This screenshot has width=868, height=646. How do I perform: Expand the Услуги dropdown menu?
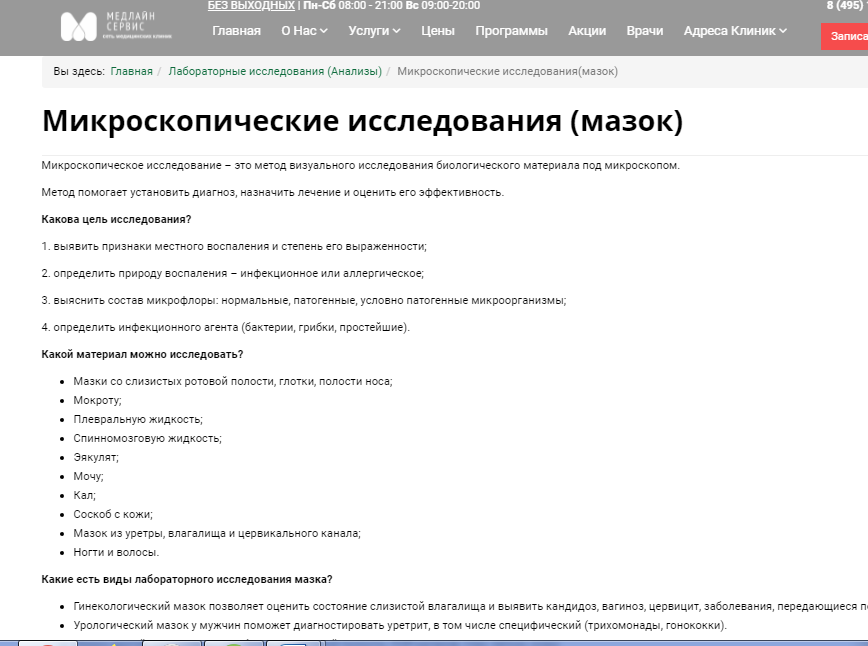373,30
